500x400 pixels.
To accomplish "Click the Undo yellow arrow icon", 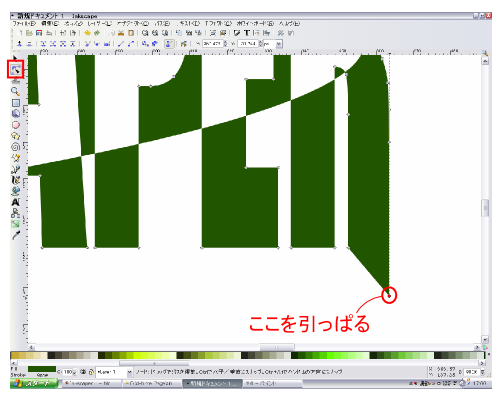I will (87, 33).
